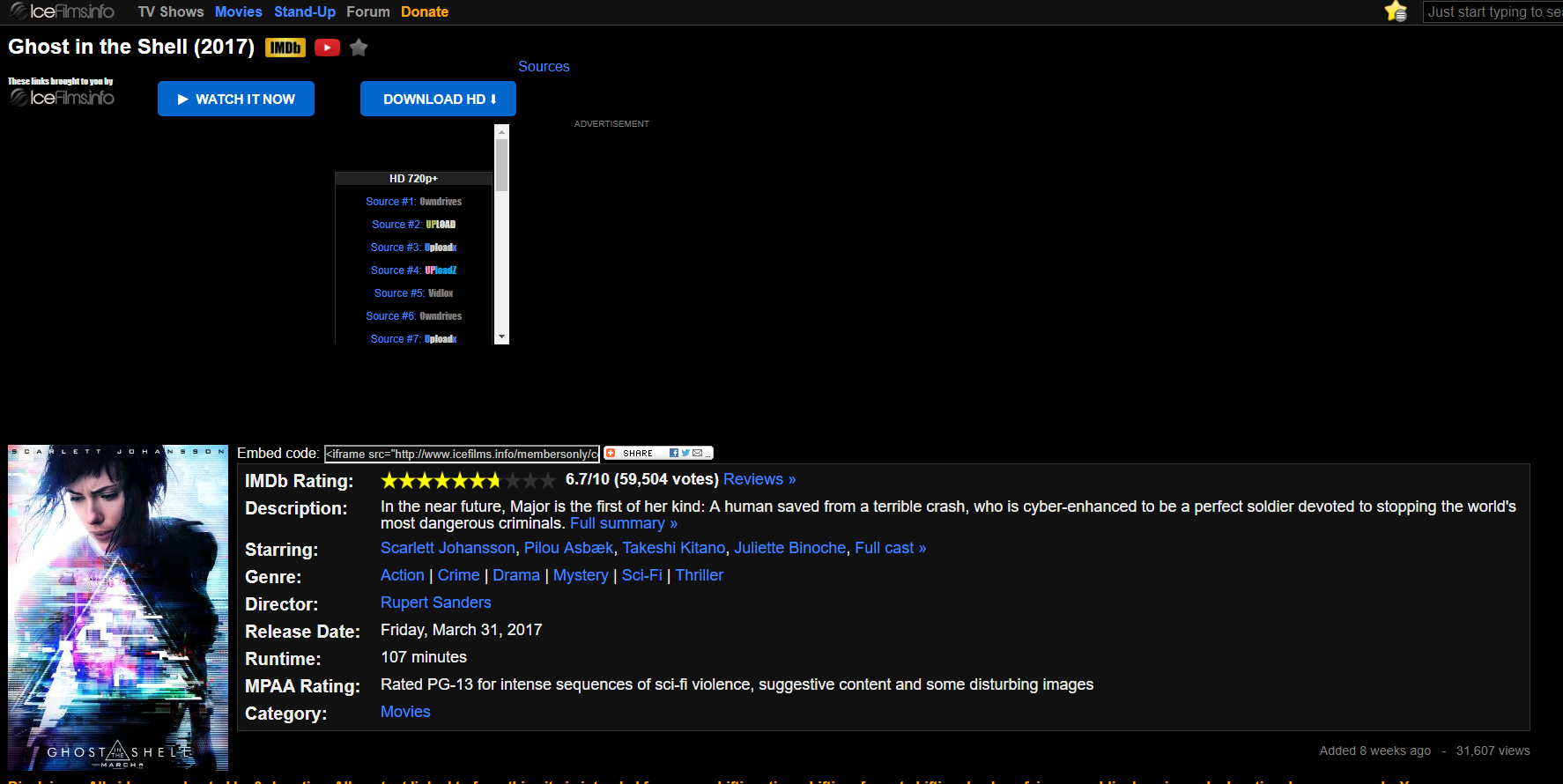Open director Rupert Sanders link
The width and height of the screenshot is (1563, 784).
coord(436,603)
